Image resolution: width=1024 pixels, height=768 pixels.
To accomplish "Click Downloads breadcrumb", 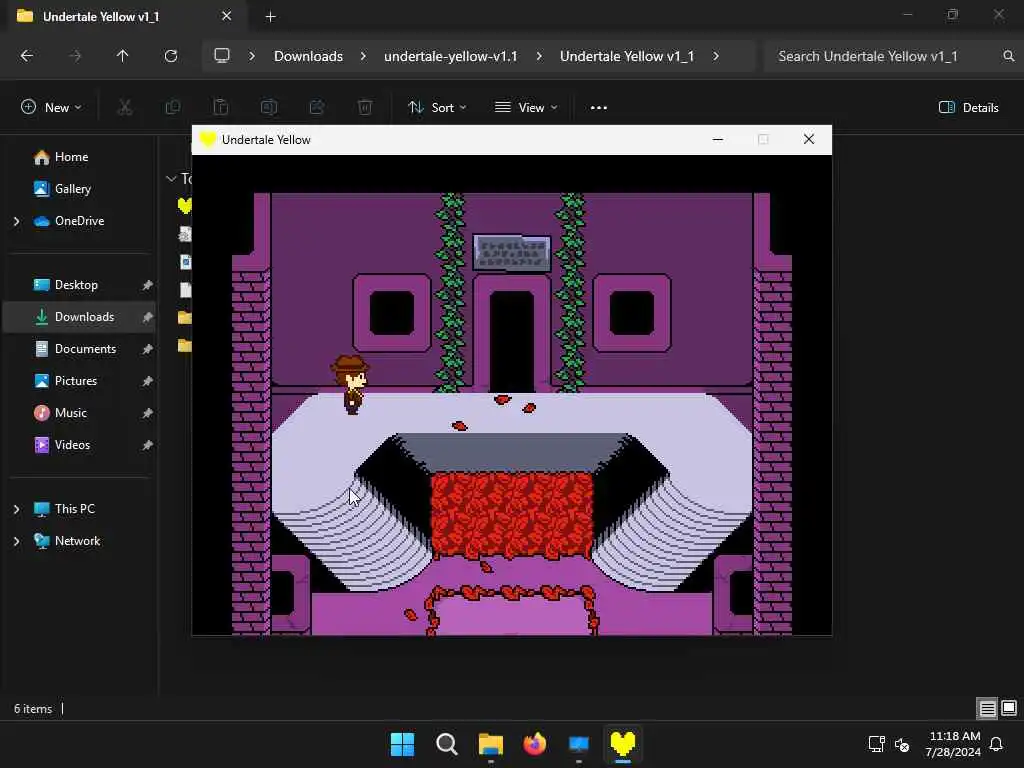I will pos(308,56).
